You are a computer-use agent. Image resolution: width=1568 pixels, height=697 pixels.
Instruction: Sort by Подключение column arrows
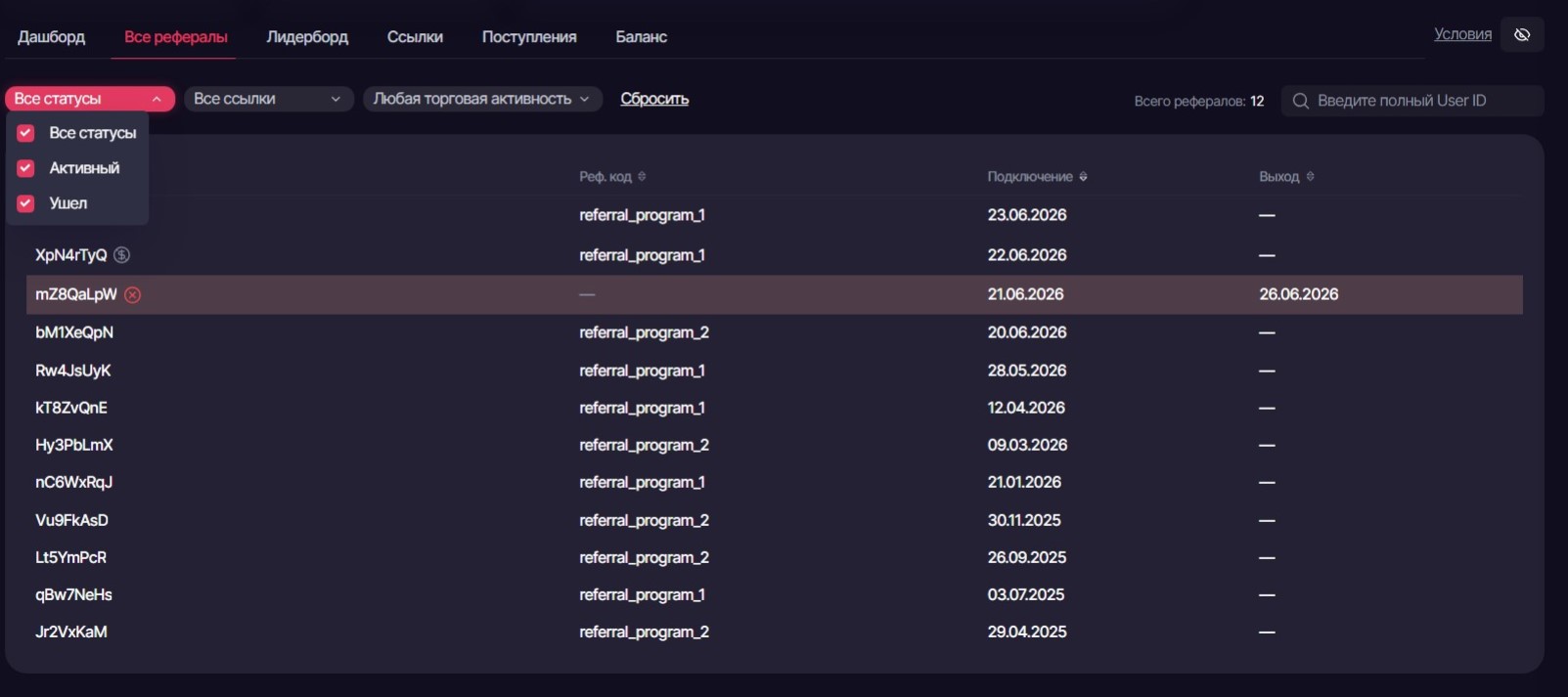tap(1083, 177)
